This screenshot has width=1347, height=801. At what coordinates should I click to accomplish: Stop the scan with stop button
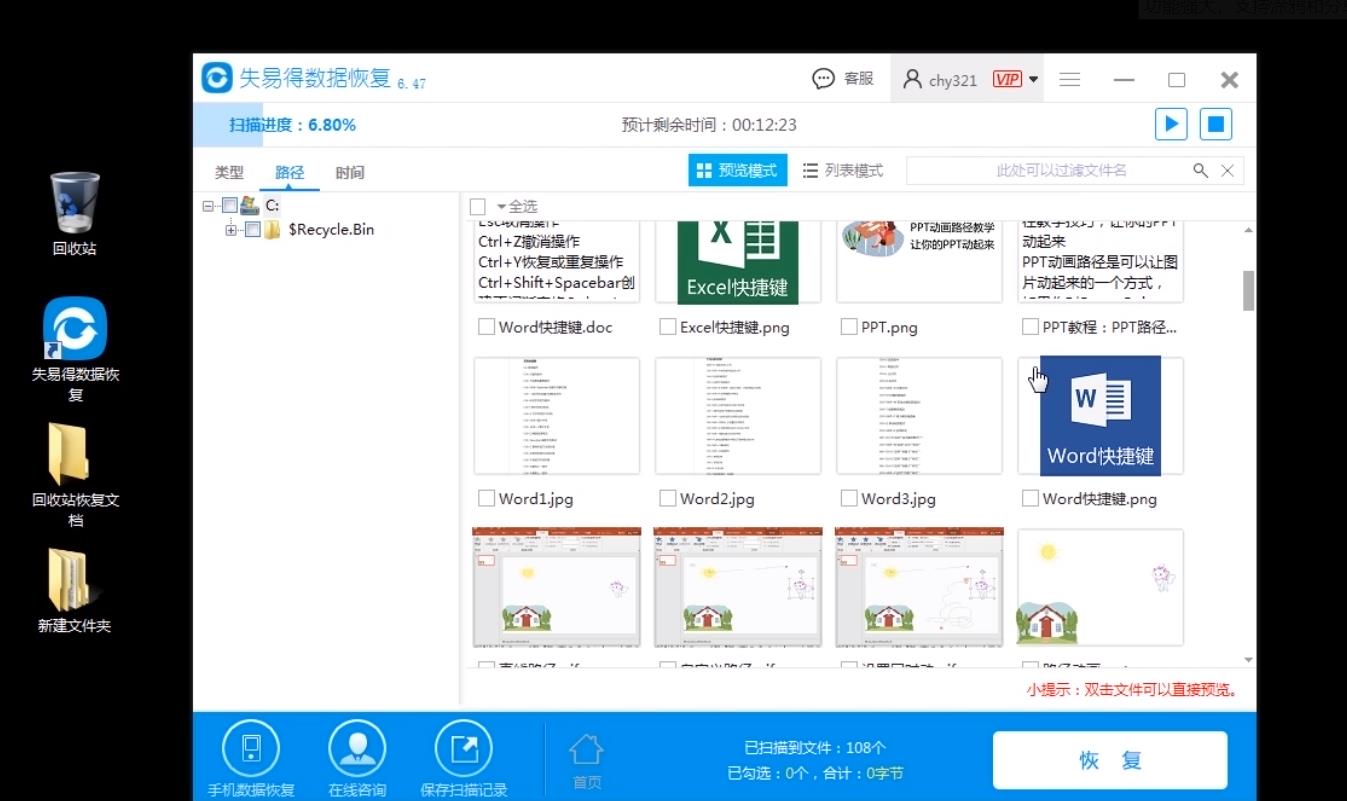point(1216,124)
